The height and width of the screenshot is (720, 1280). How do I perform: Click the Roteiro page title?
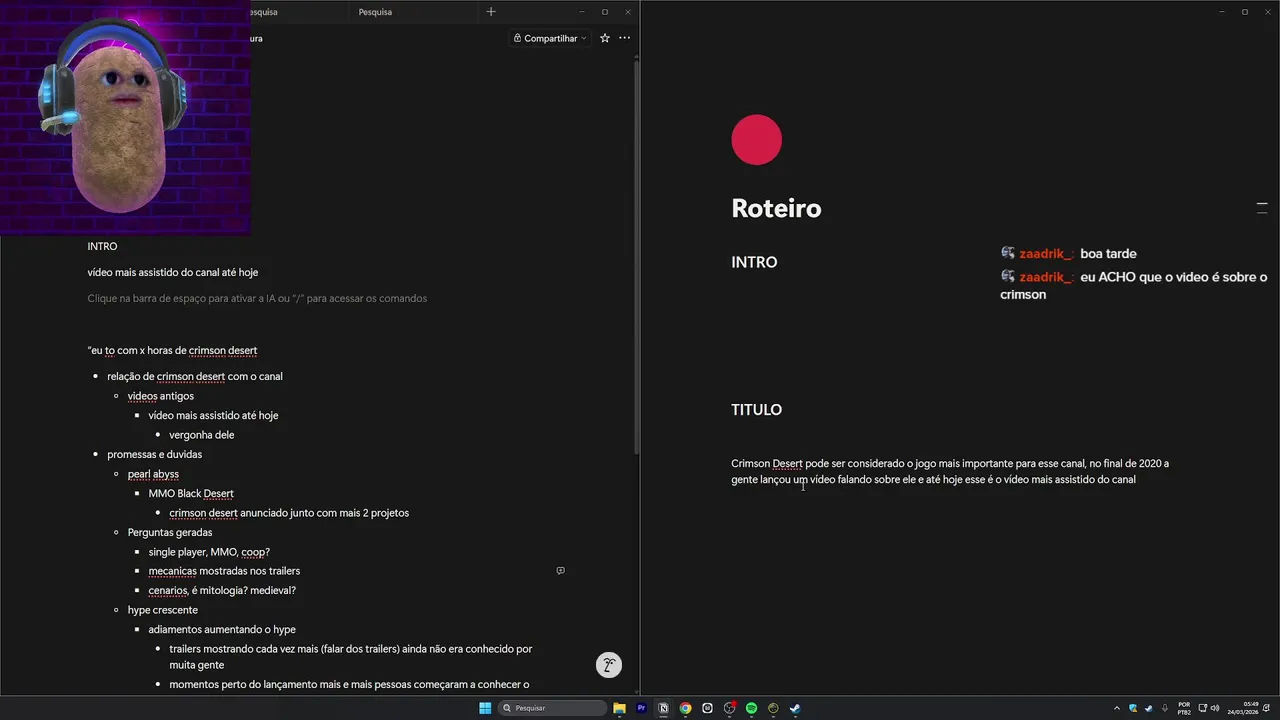(776, 208)
